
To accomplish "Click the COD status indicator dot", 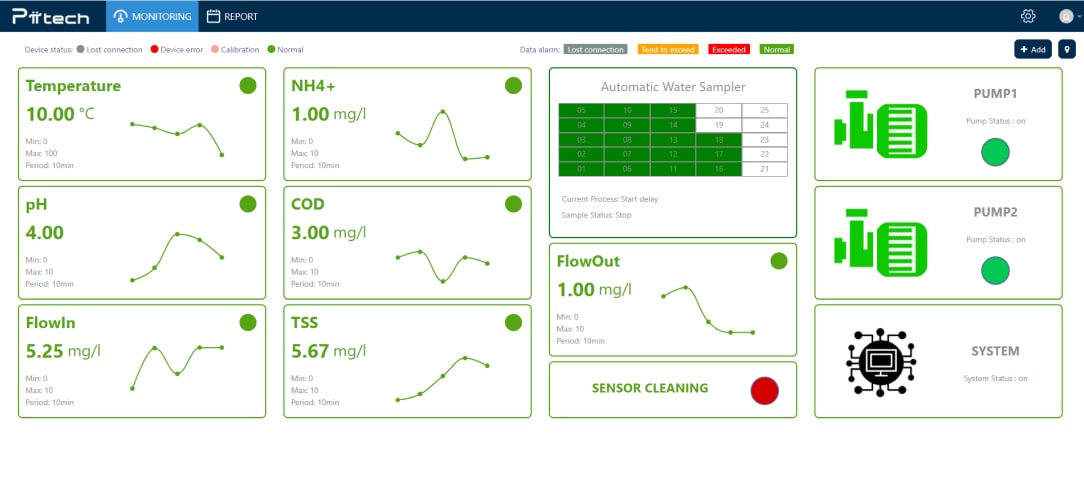I will [513, 204].
